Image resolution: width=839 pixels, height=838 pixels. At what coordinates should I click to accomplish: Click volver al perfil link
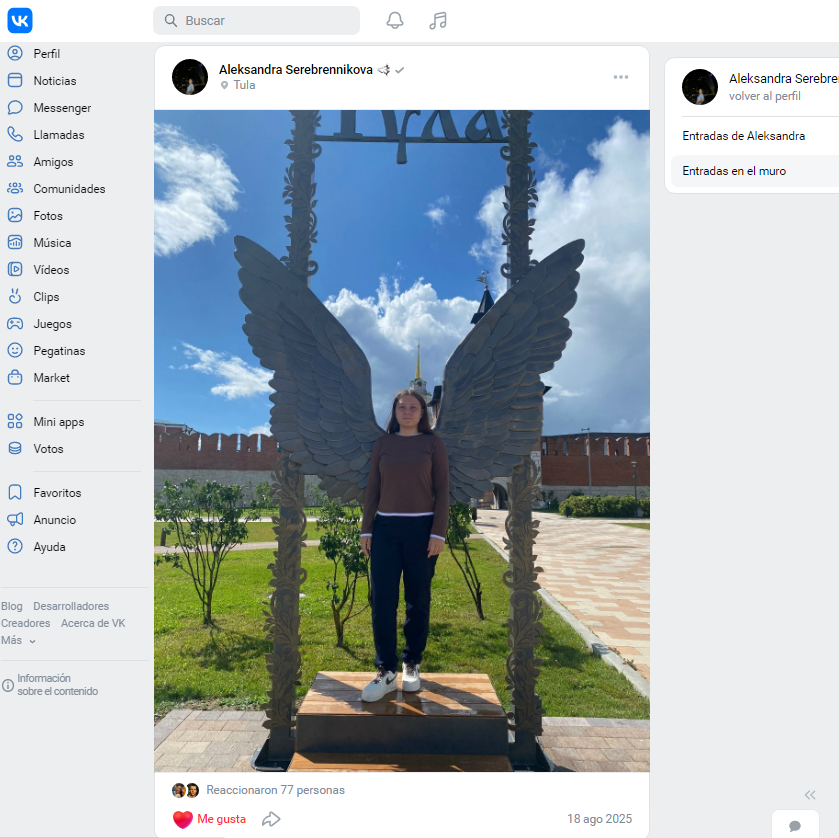click(765, 96)
